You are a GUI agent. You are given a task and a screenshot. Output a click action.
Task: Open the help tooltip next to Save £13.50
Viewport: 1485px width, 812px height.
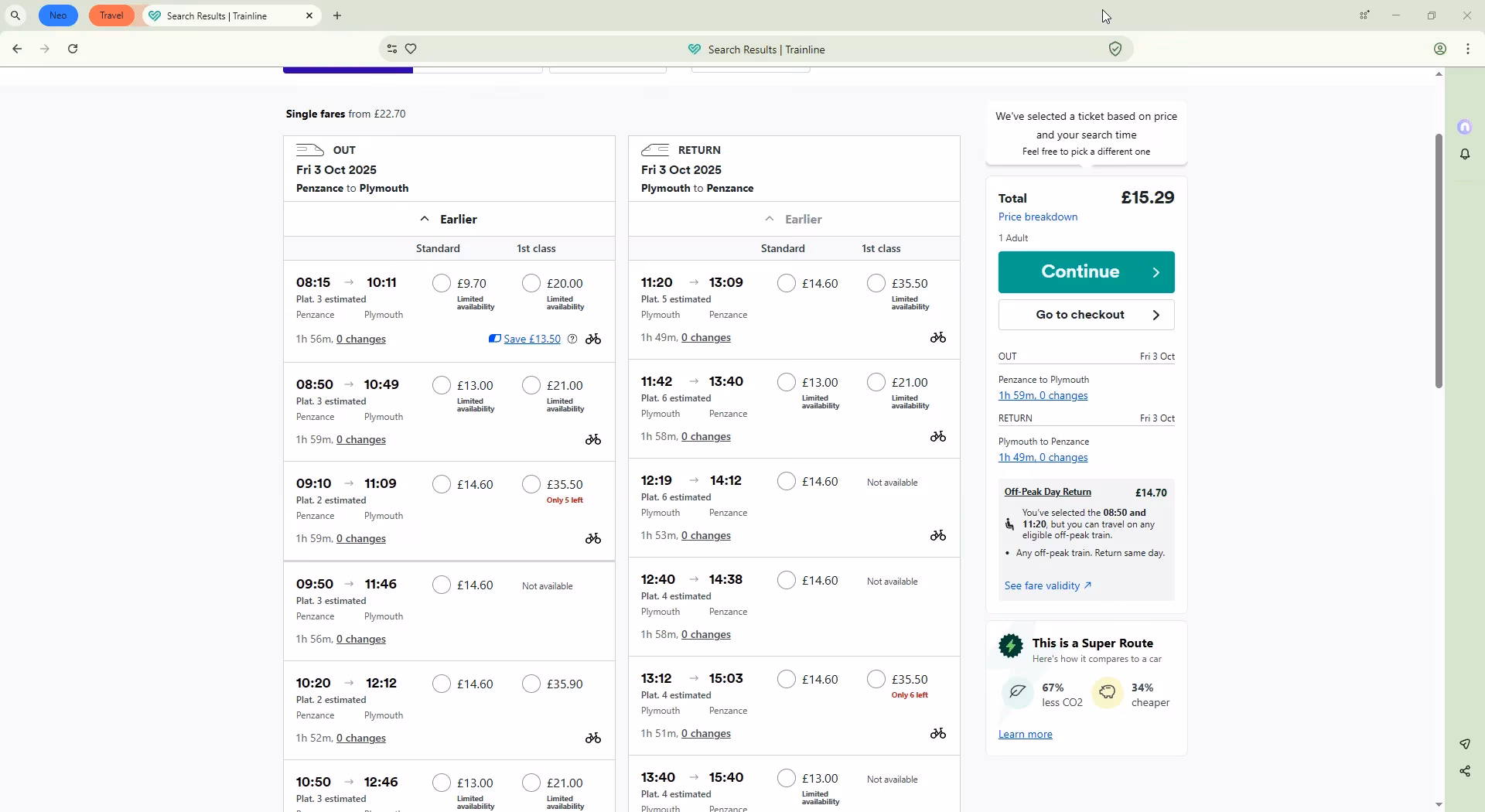(572, 339)
